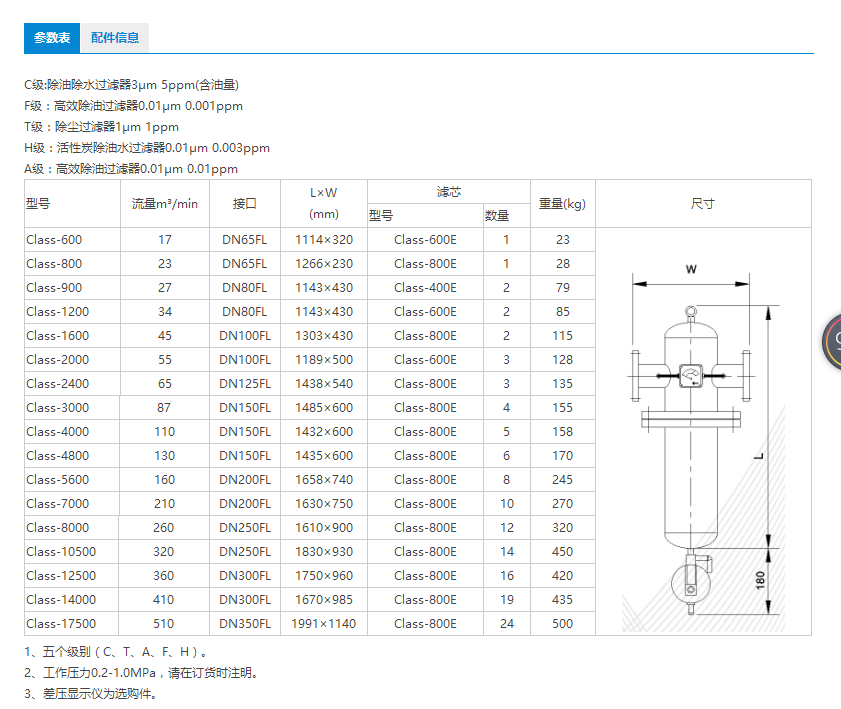Select the Class-1200 model cell
841x709 pixels.
72,312
